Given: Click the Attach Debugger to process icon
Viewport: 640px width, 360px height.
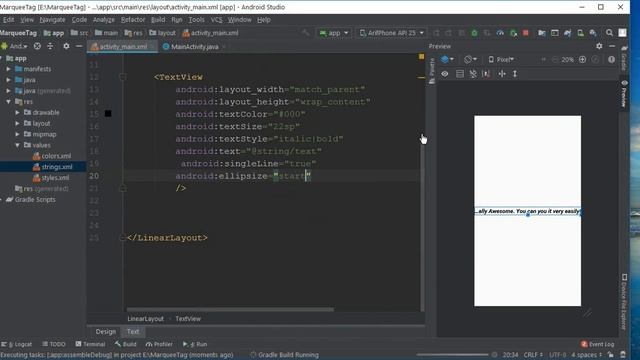Looking at the screenshot, I should tap(513, 33).
